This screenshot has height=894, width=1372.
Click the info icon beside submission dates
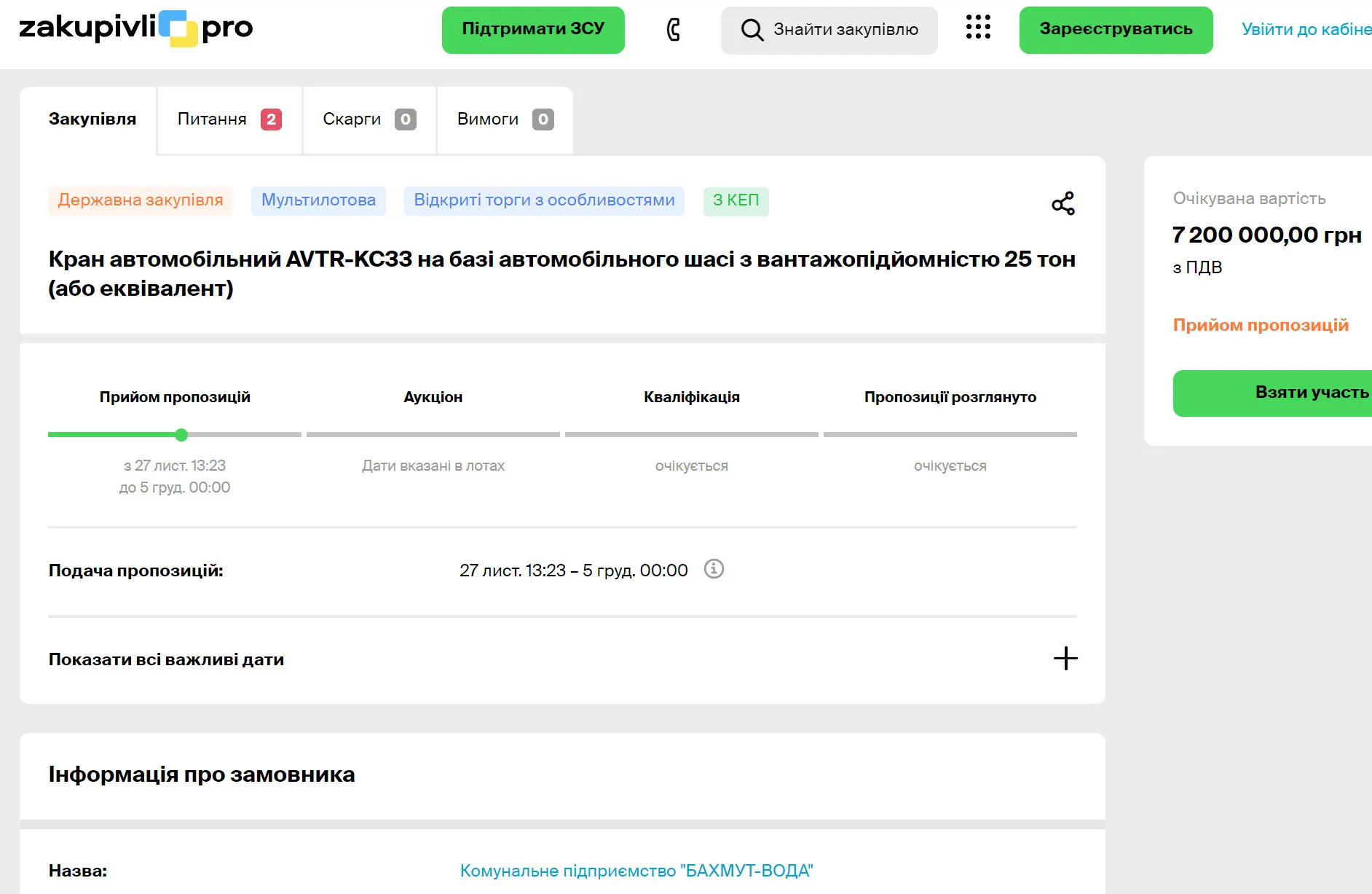click(714, 569)
